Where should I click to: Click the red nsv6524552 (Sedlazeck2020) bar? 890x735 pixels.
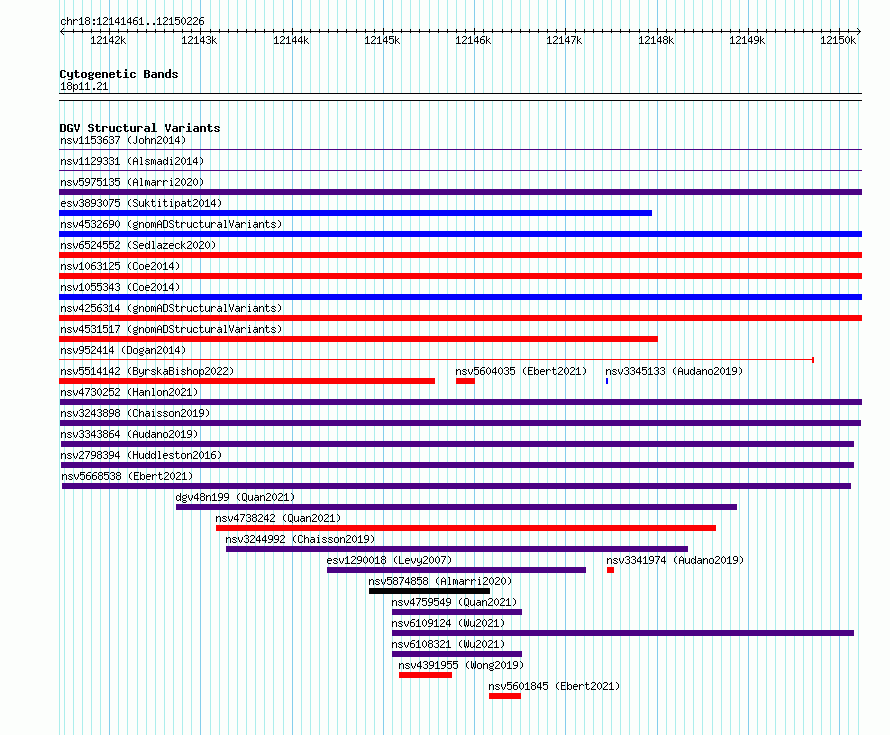tap(460, 255)
